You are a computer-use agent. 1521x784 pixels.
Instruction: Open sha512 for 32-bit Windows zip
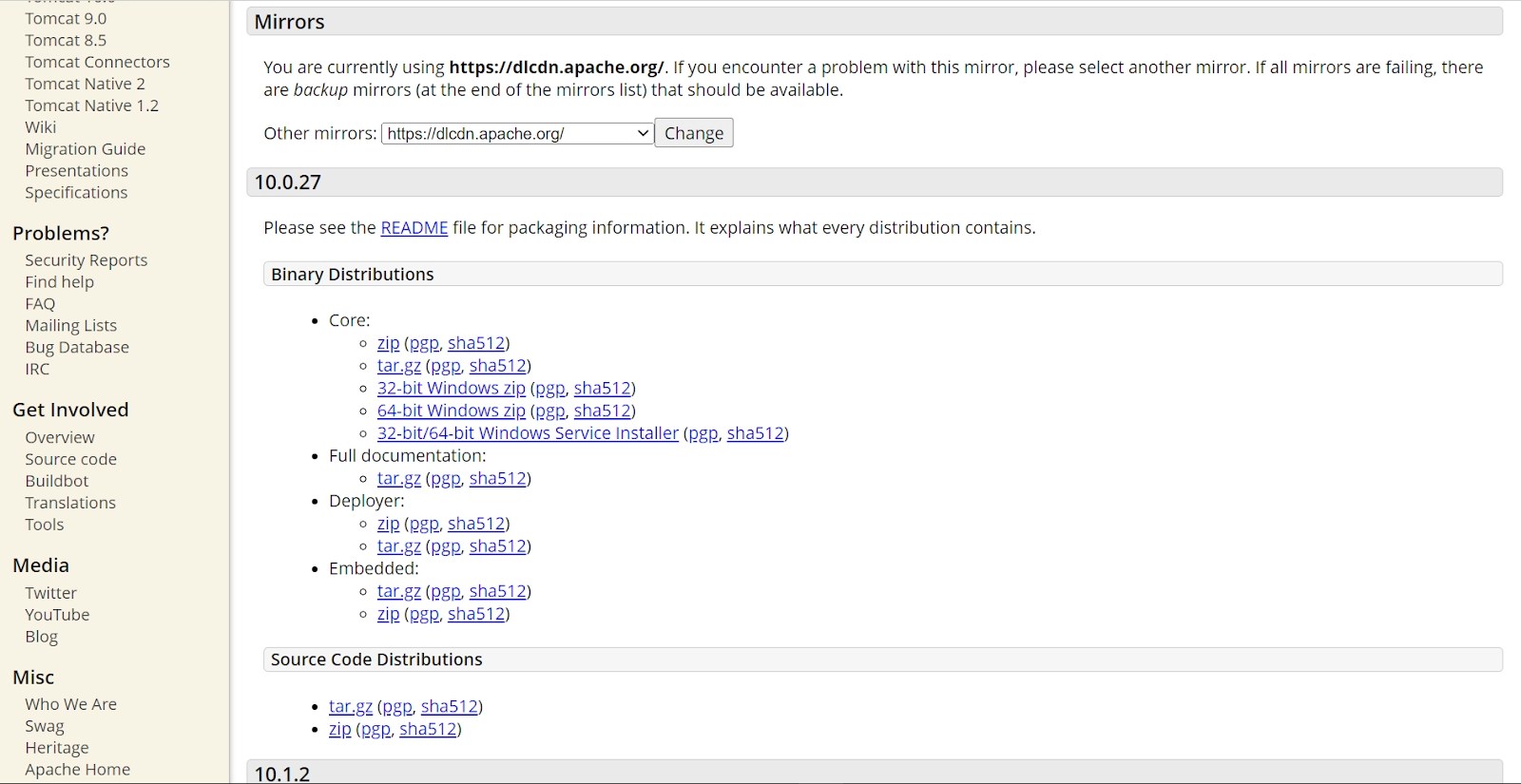603,389
